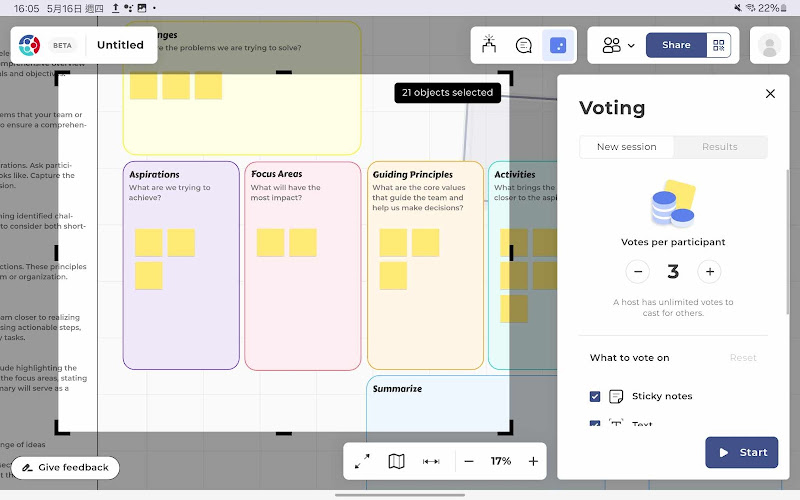
Task: Select the New session tab
Action: 627,147
